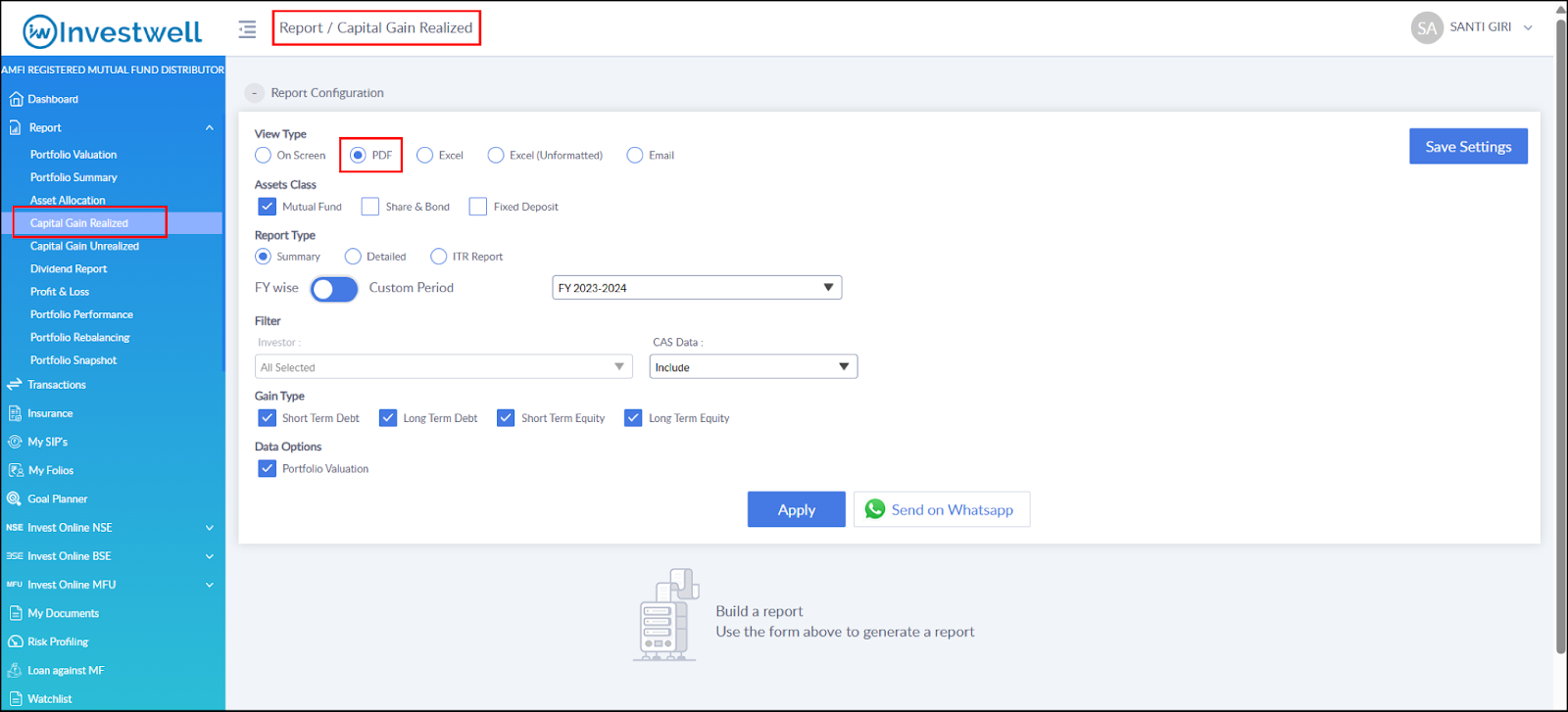Open Asset Allocation report
Viewport: 1568px width, 712px height.
click(x=68, y=200)
